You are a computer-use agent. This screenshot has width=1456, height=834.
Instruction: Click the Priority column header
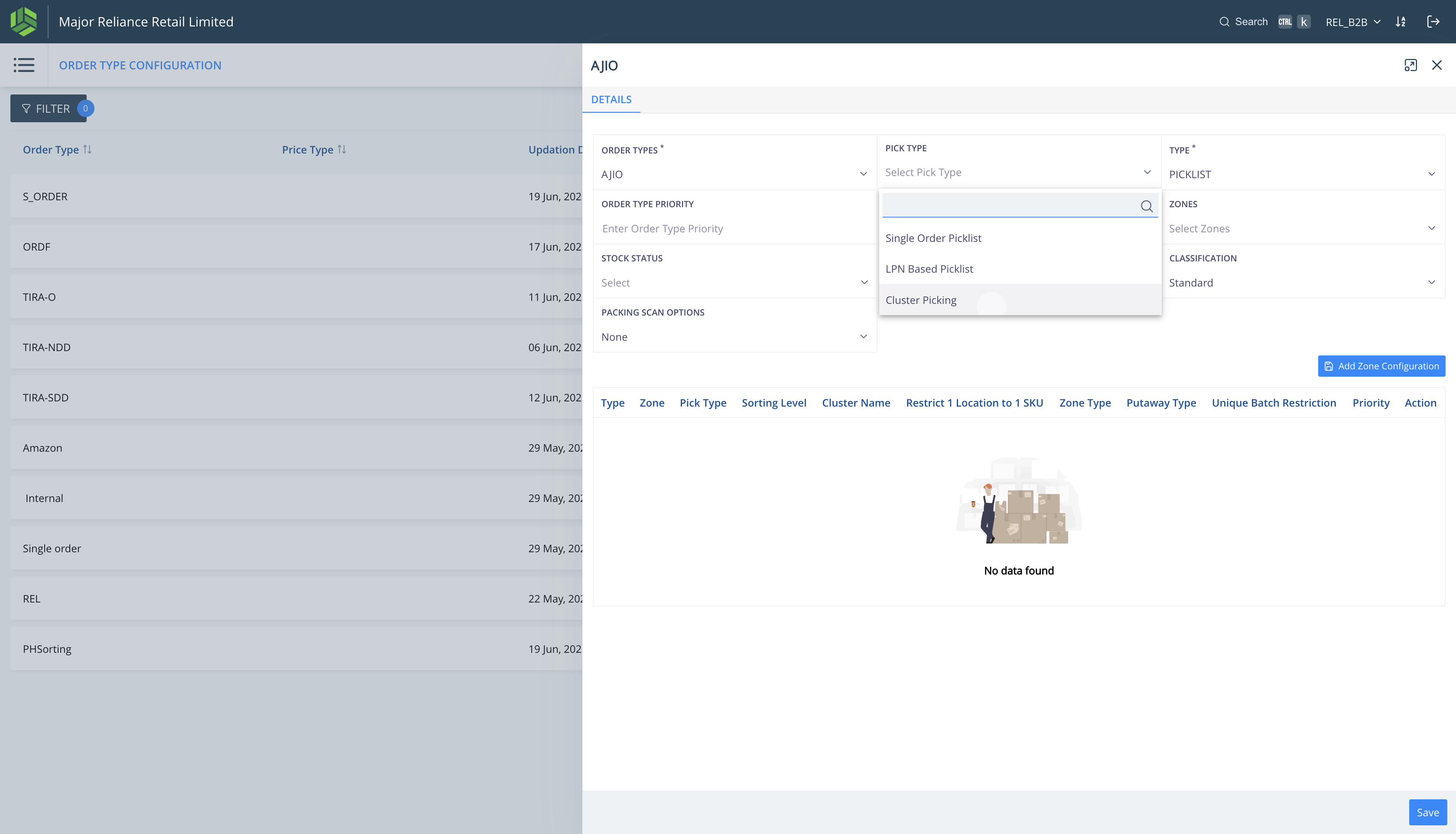point(1371,403)
